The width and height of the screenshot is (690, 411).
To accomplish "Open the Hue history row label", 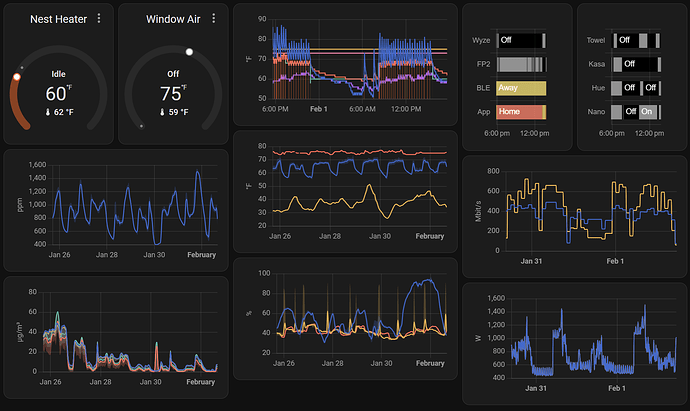I will pyautogui.click(x=598, y=88).
